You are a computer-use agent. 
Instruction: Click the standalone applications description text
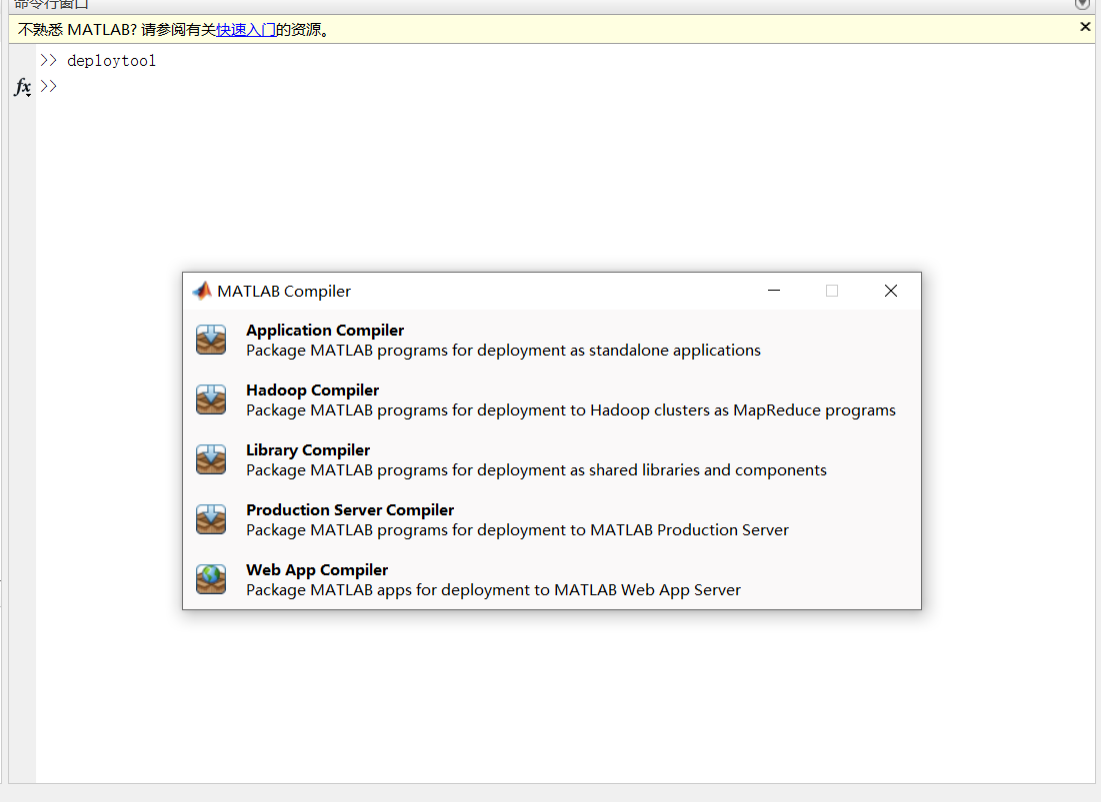(503, 350)
